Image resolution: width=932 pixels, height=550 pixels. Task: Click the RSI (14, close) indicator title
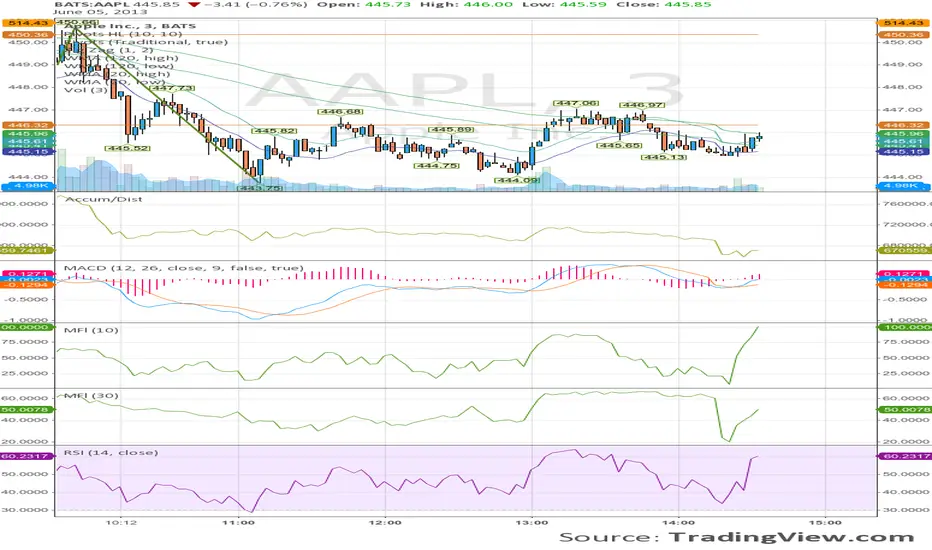[111, 452]
